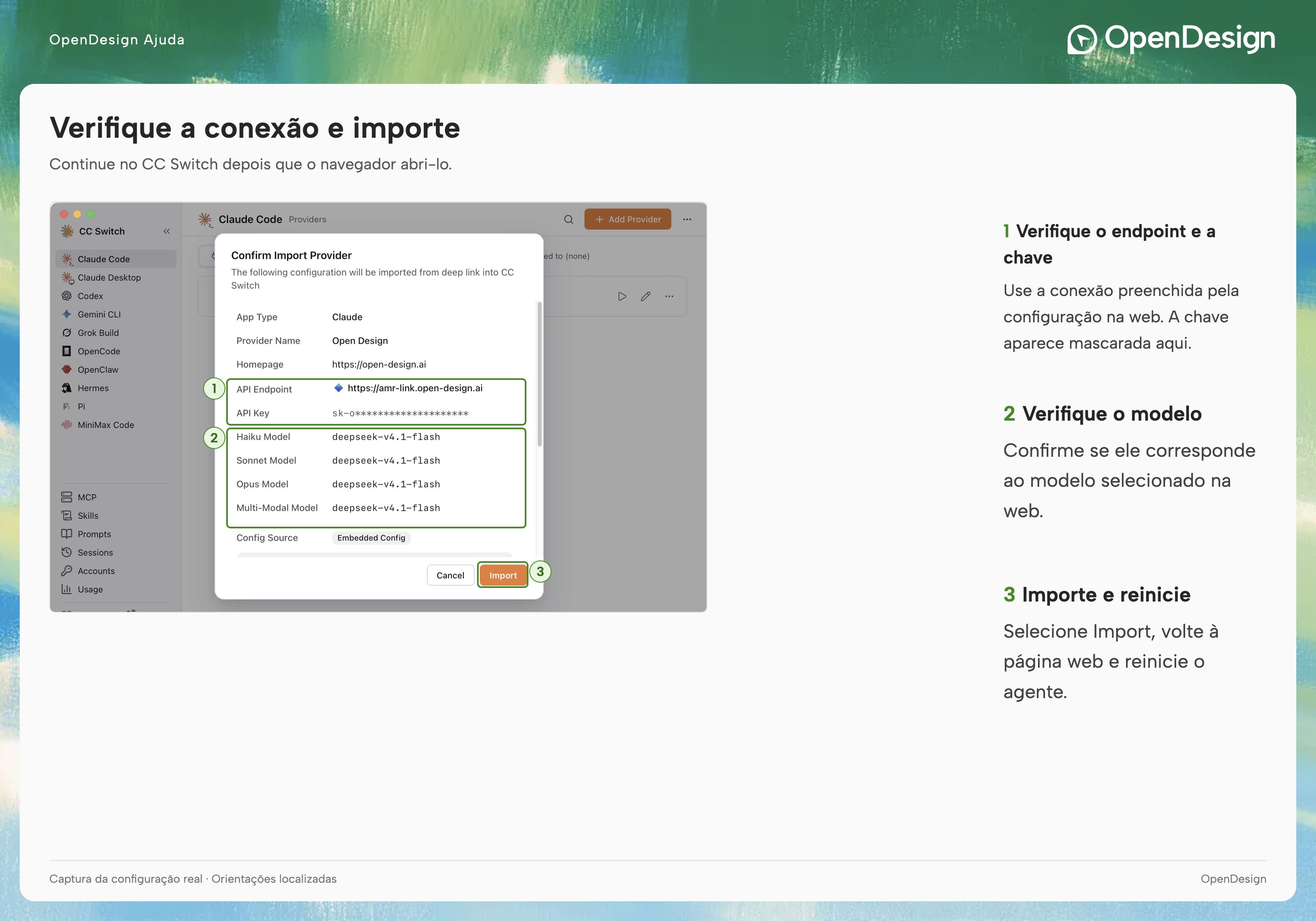Click the https://open-design.ai homepage value

(379, 365)
